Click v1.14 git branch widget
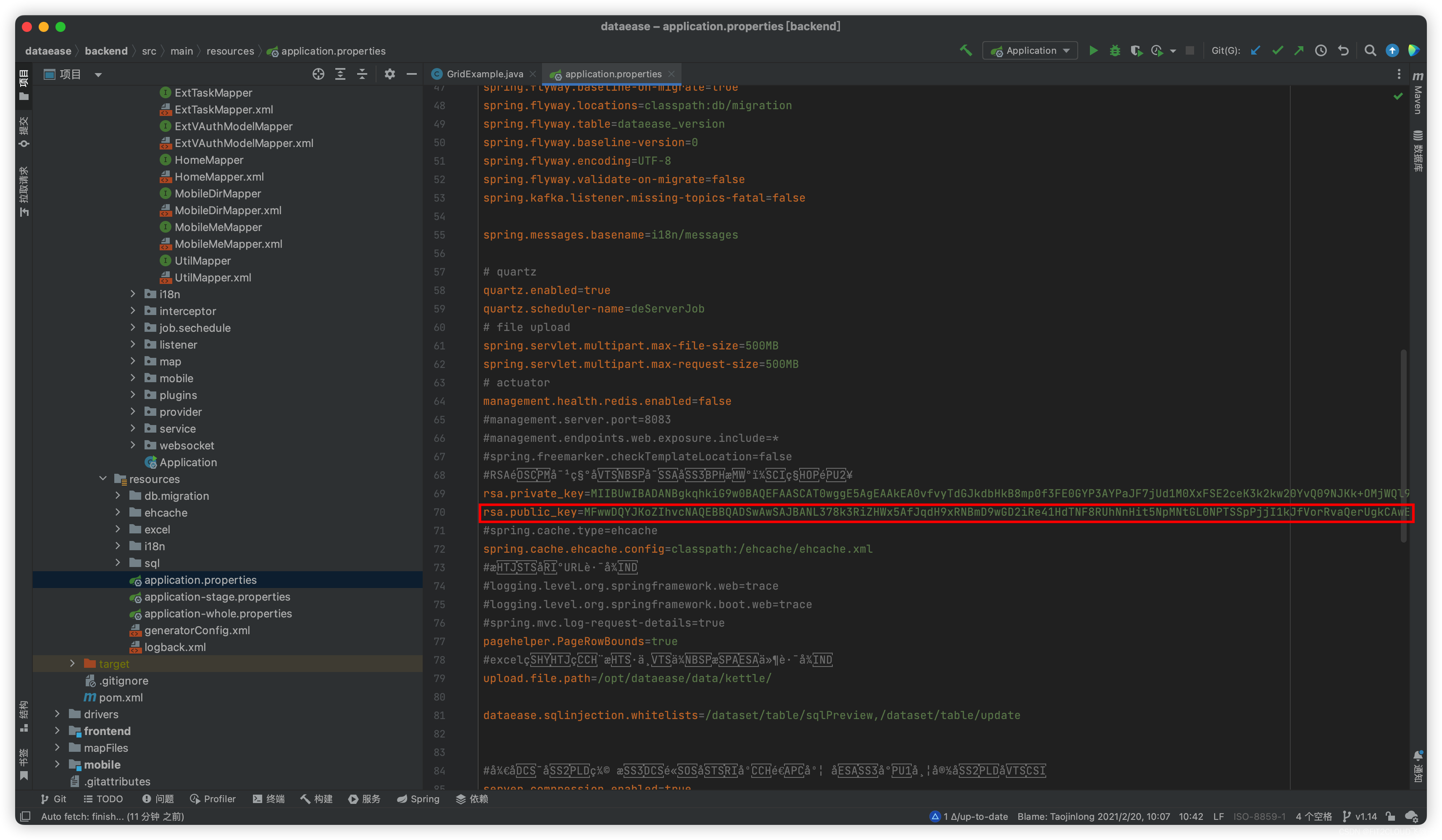1442x840 pixels. (x=1360, y=816)
